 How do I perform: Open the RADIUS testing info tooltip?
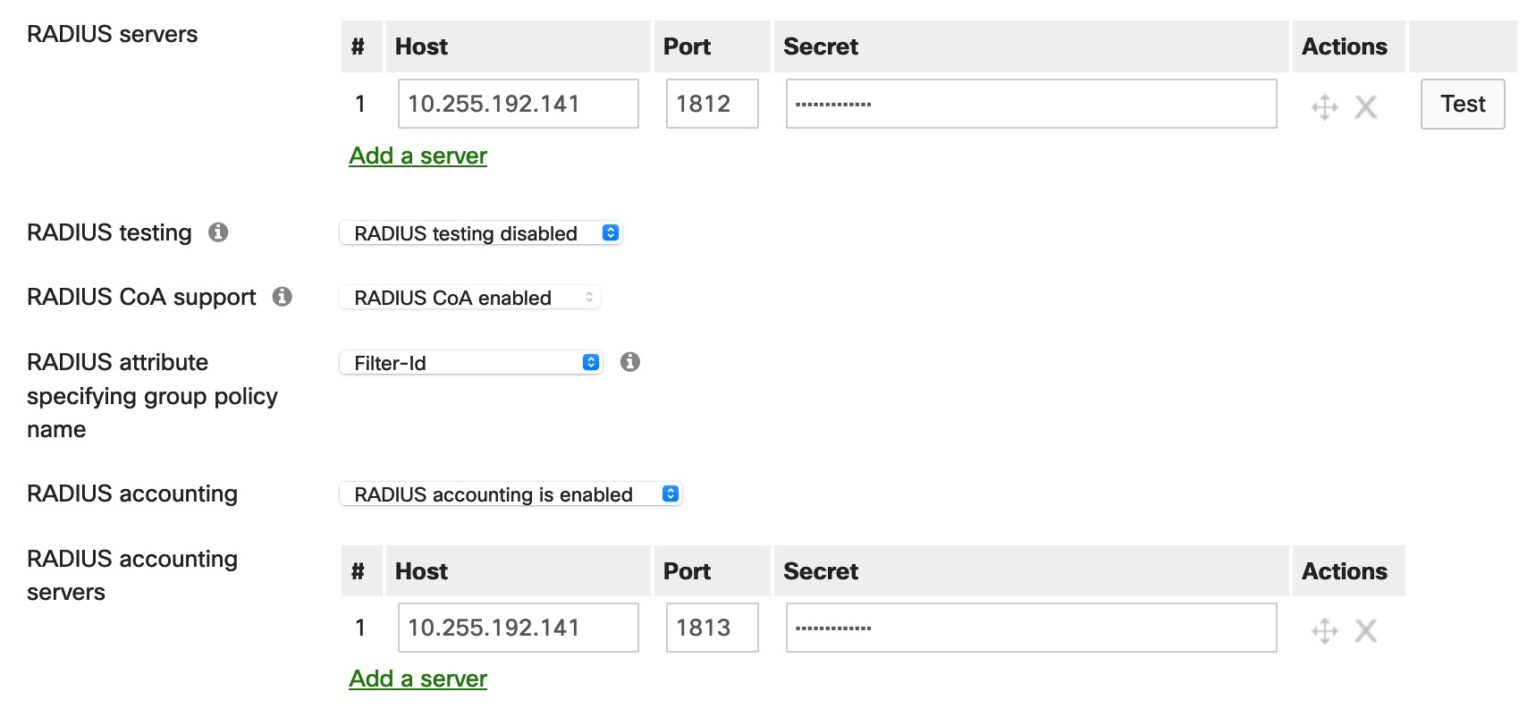(216, 232)
